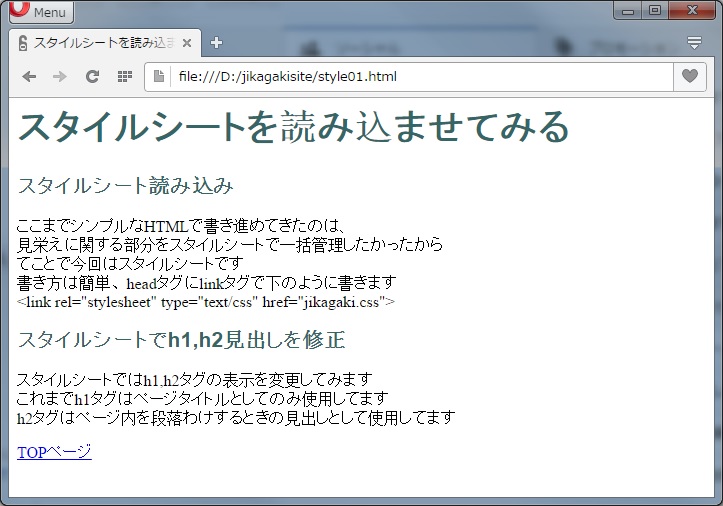Click the line これまでh1タグはページタイトル
This screenshot has width=723, height=506.
pyautogui.click(x=202, y=398)
